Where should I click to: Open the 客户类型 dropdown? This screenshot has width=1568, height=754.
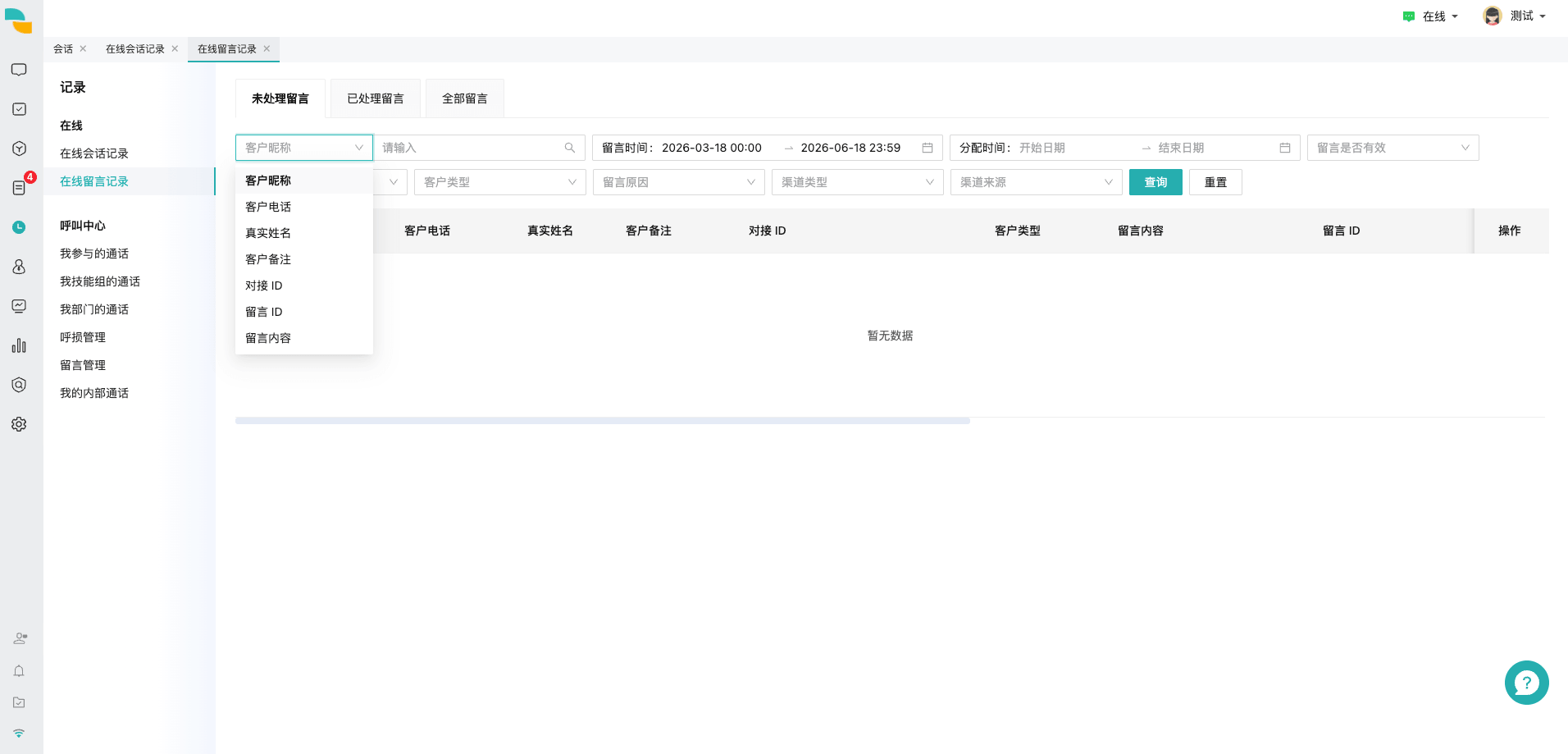click(500, 182)
